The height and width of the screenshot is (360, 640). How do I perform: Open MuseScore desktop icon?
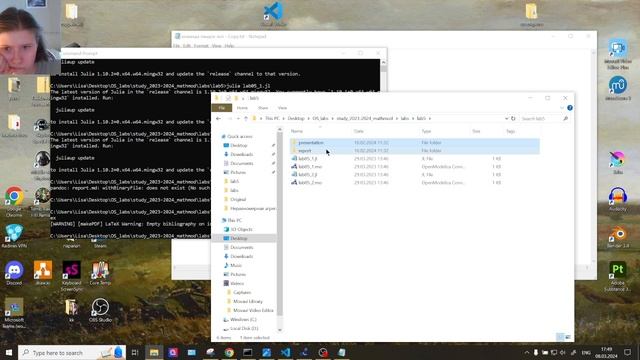pyautogui.click(x=618, y=88)
